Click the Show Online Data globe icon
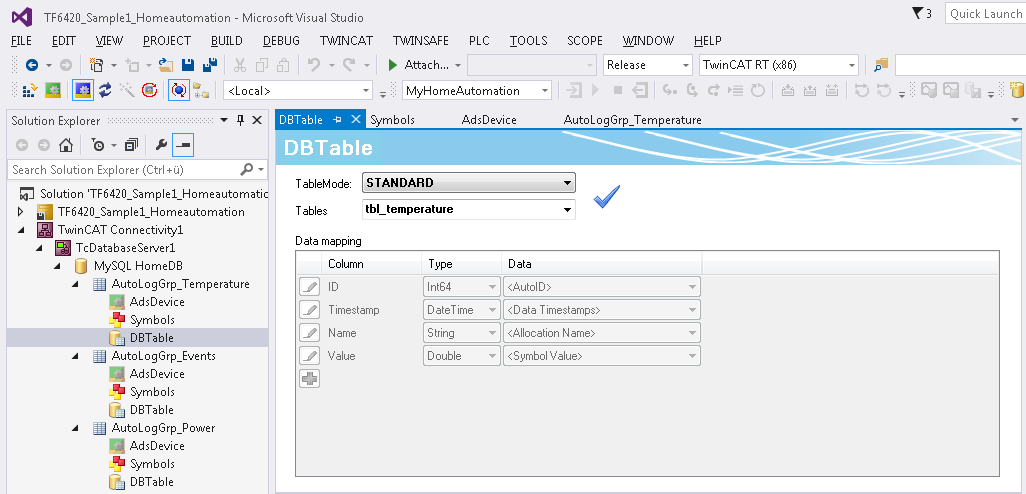Viewport: 1026px width, 494px height. click(x=178, y=90)
